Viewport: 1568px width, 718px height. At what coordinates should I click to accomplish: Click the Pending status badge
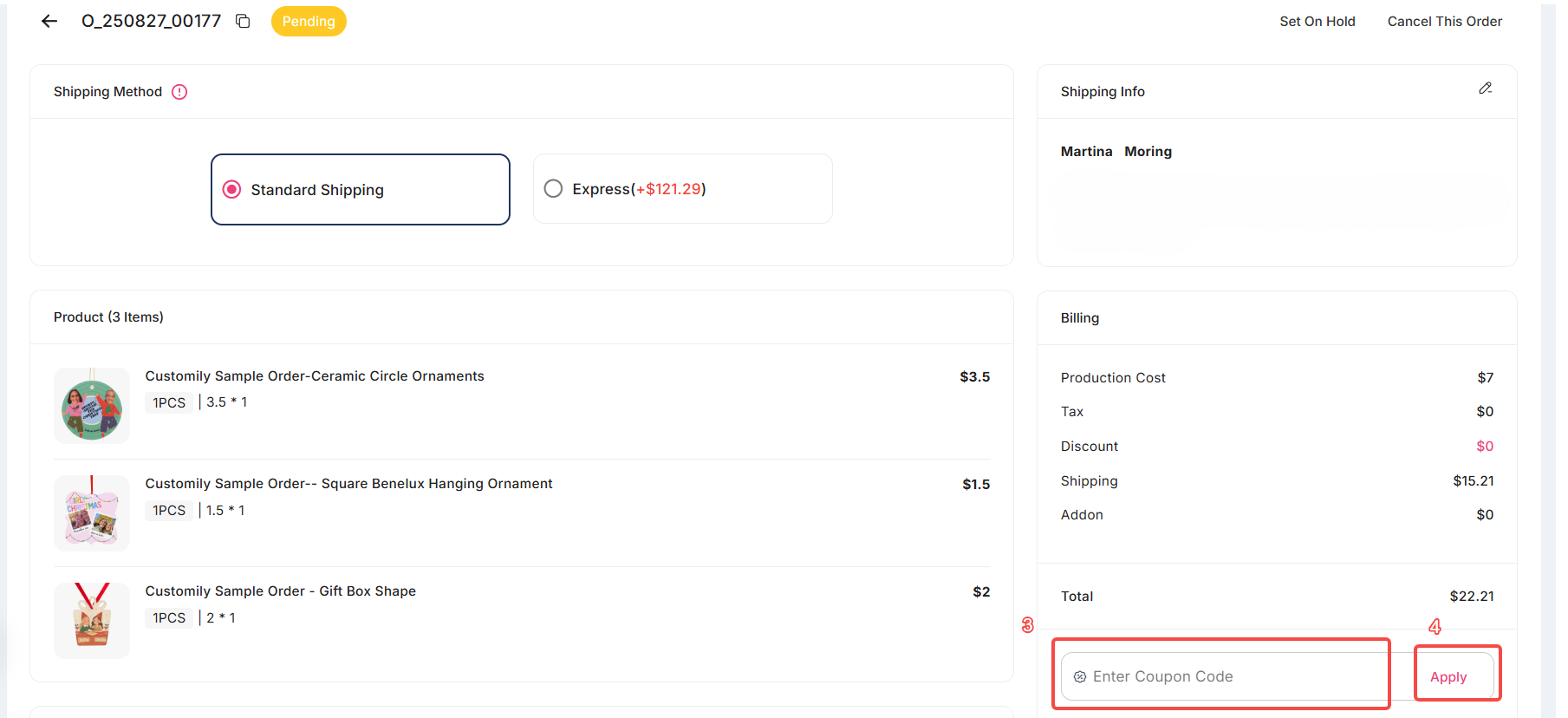pyautogui.click(x=309, y=21)
